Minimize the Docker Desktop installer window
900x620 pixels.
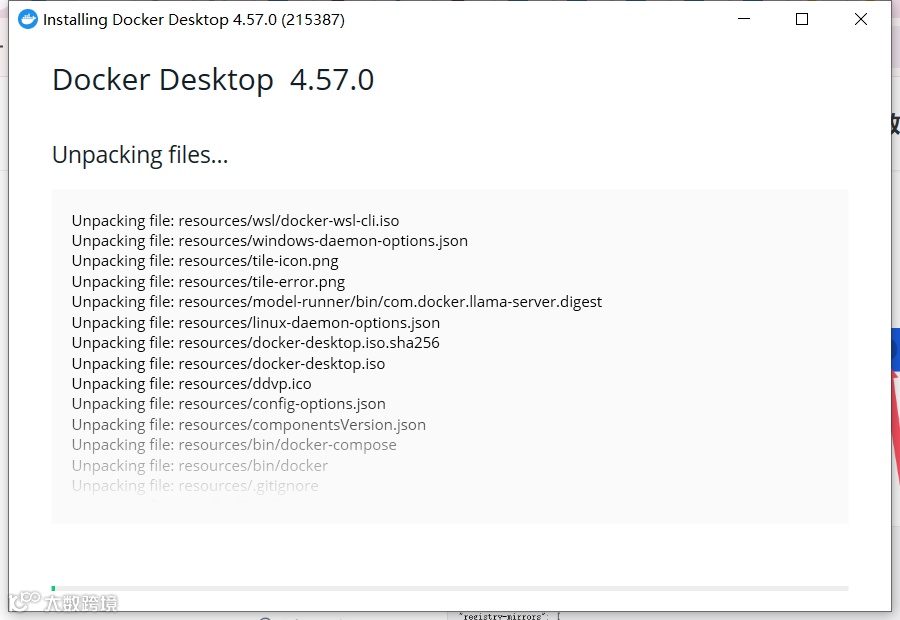[x=744, y=19]
